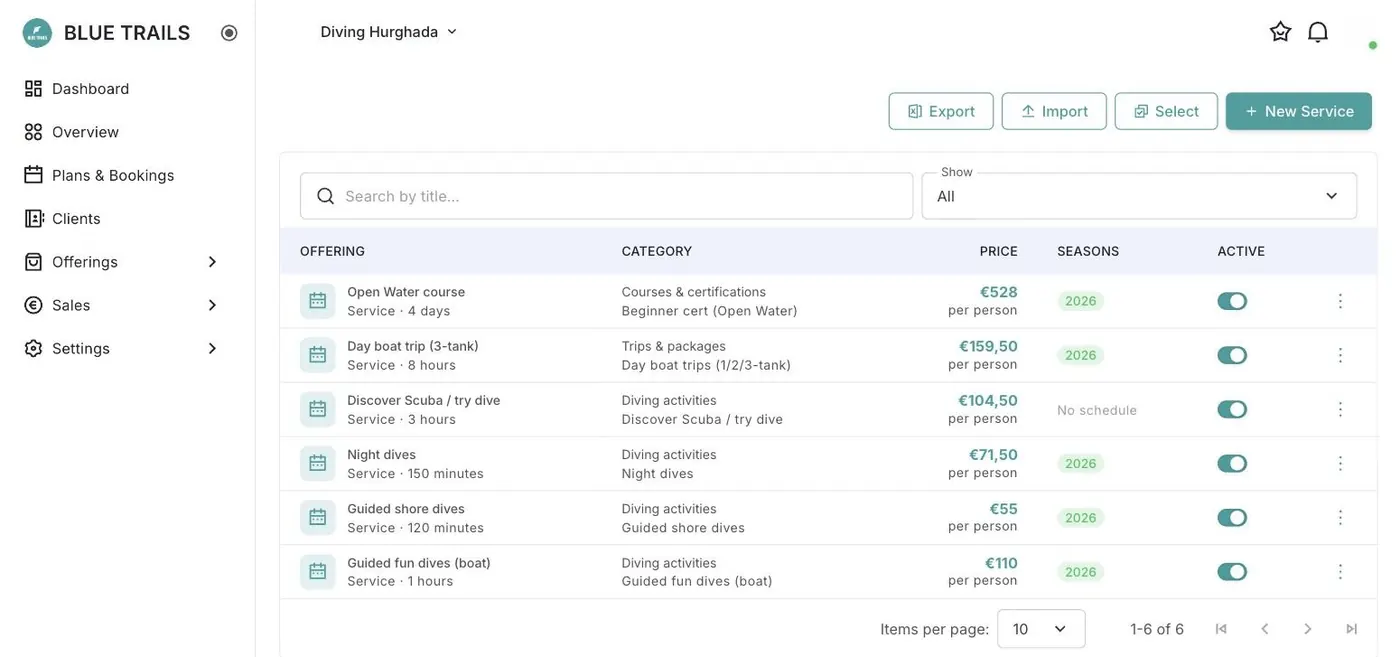Image resolution: width=1400 pixels, height=657 pixels.
Task: Click the Guided fun dives calendar icon
Action: click(x=318, y=571)
